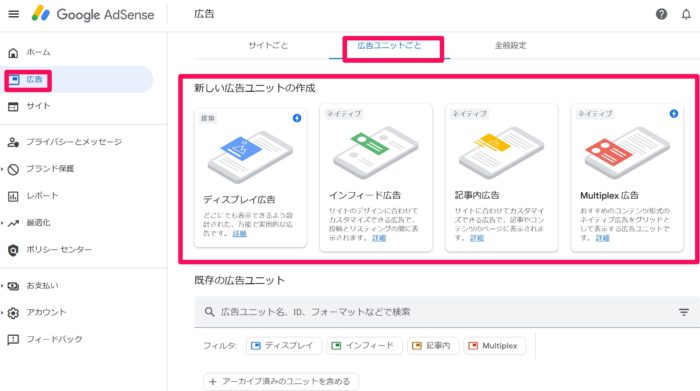The image size is (700, 391).
Task: Click the ネイティブ tag on 記事内広告 card
Action: coord(469,114)
